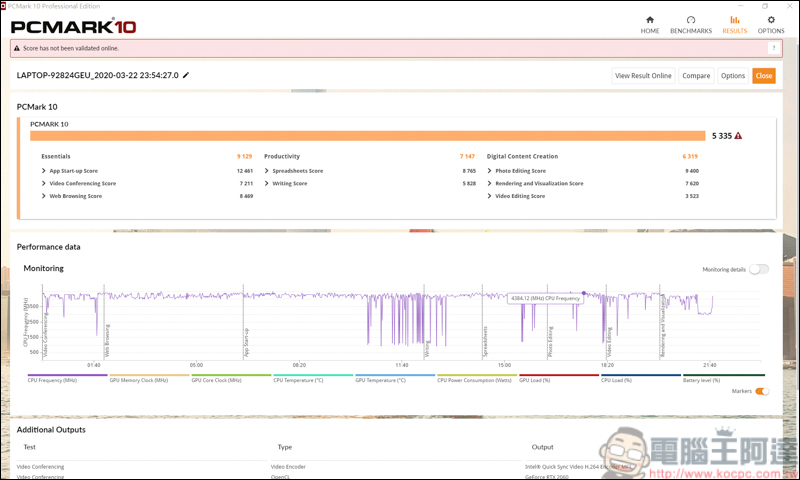Click the help question mark in warning banner
Image resolution: width=800 pixels, height=480 pixels.
tap(773, 48)
